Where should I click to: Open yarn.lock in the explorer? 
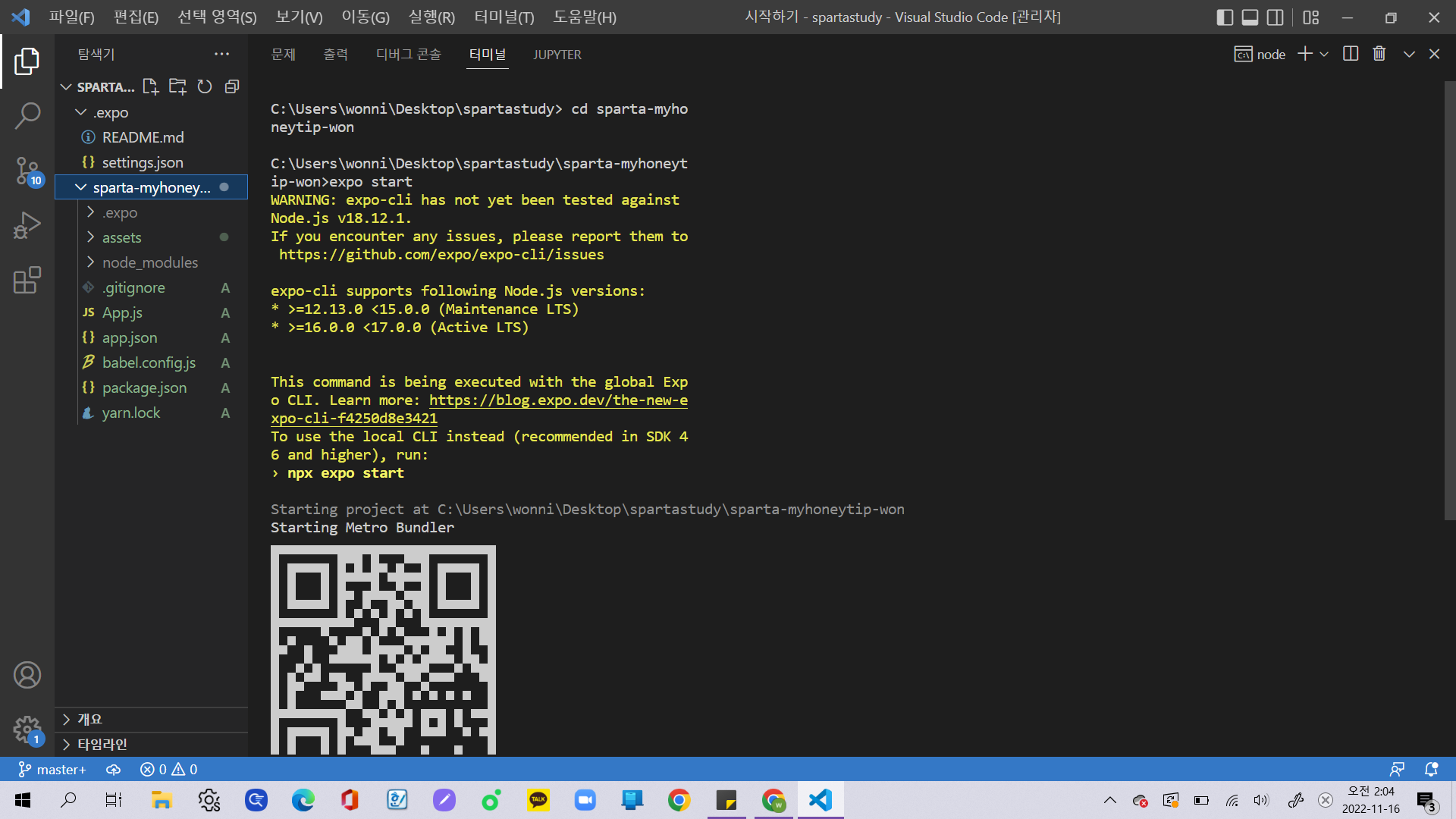point(152,413)
